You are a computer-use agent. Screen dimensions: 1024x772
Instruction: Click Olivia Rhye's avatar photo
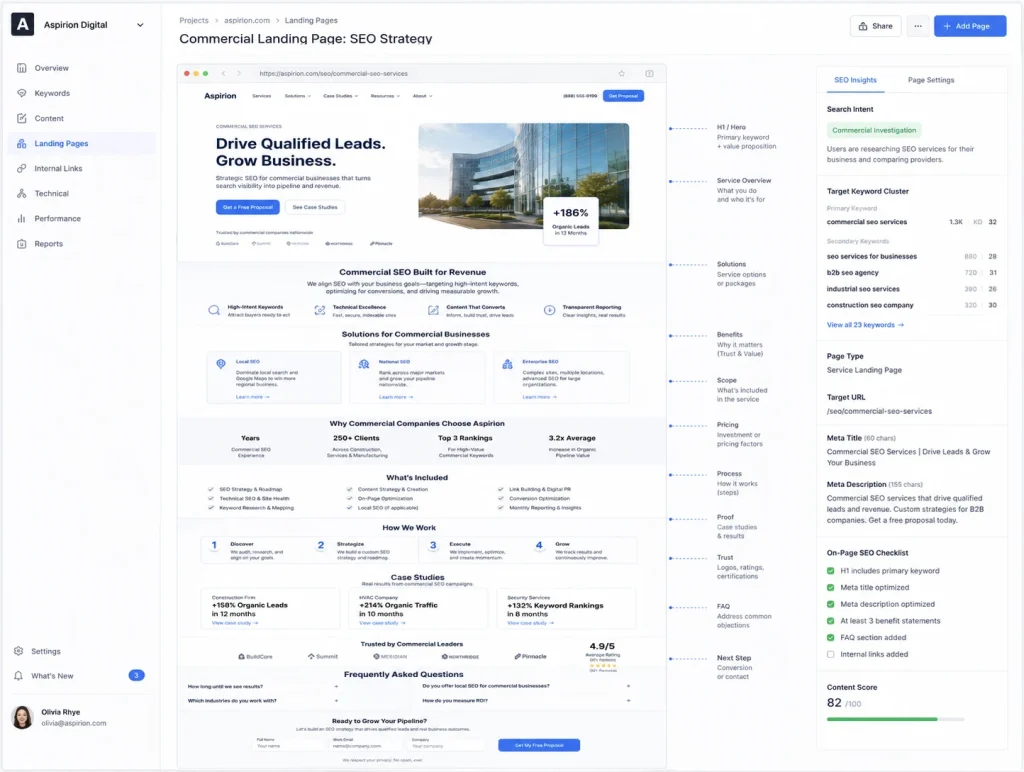[x=22, y=717]
